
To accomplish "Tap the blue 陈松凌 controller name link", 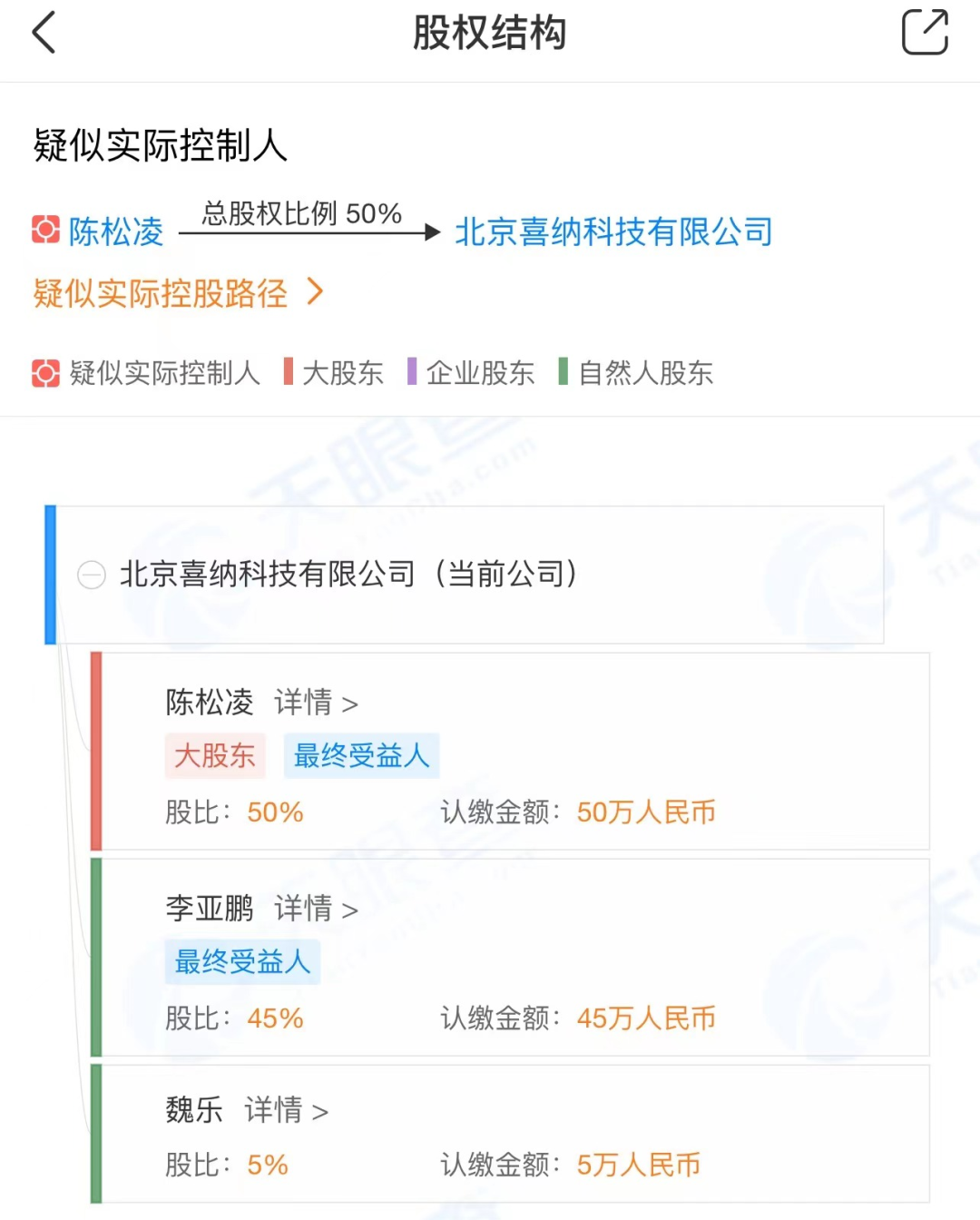I will pyautogui.click(x=116, y=231).
